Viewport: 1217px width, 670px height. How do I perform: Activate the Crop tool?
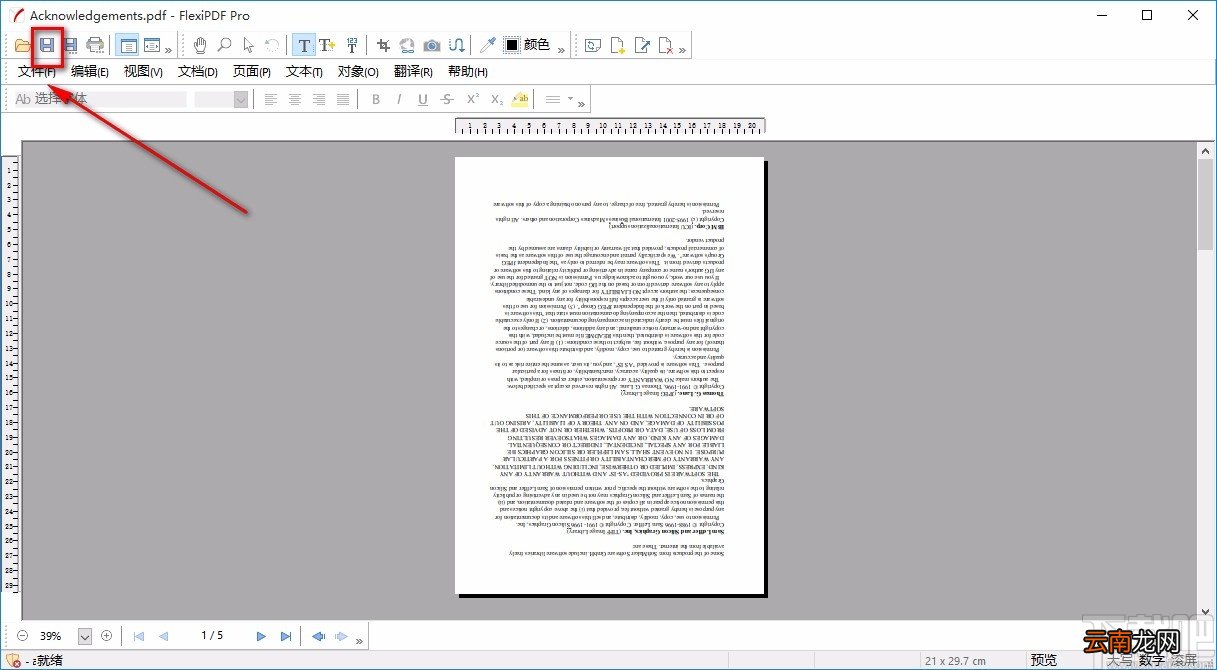pos(383,45)
